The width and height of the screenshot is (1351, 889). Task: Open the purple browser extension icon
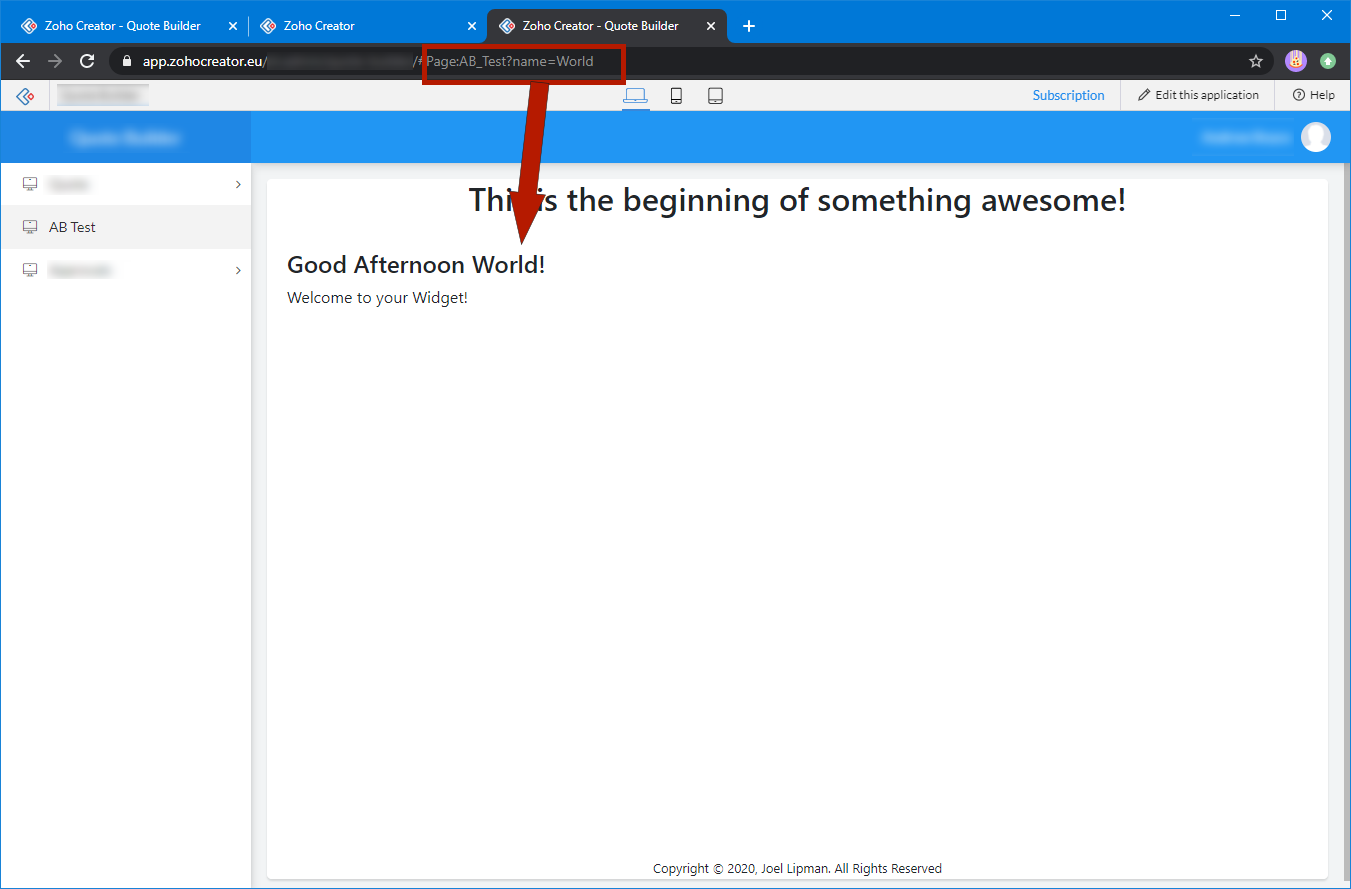pos(1295,61)
